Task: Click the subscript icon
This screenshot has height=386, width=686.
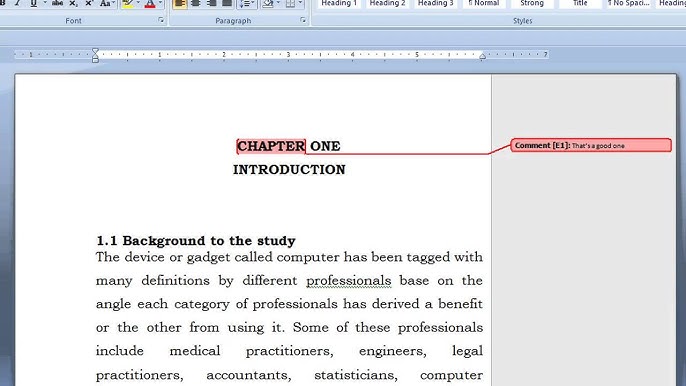Action: pos(74,4)
